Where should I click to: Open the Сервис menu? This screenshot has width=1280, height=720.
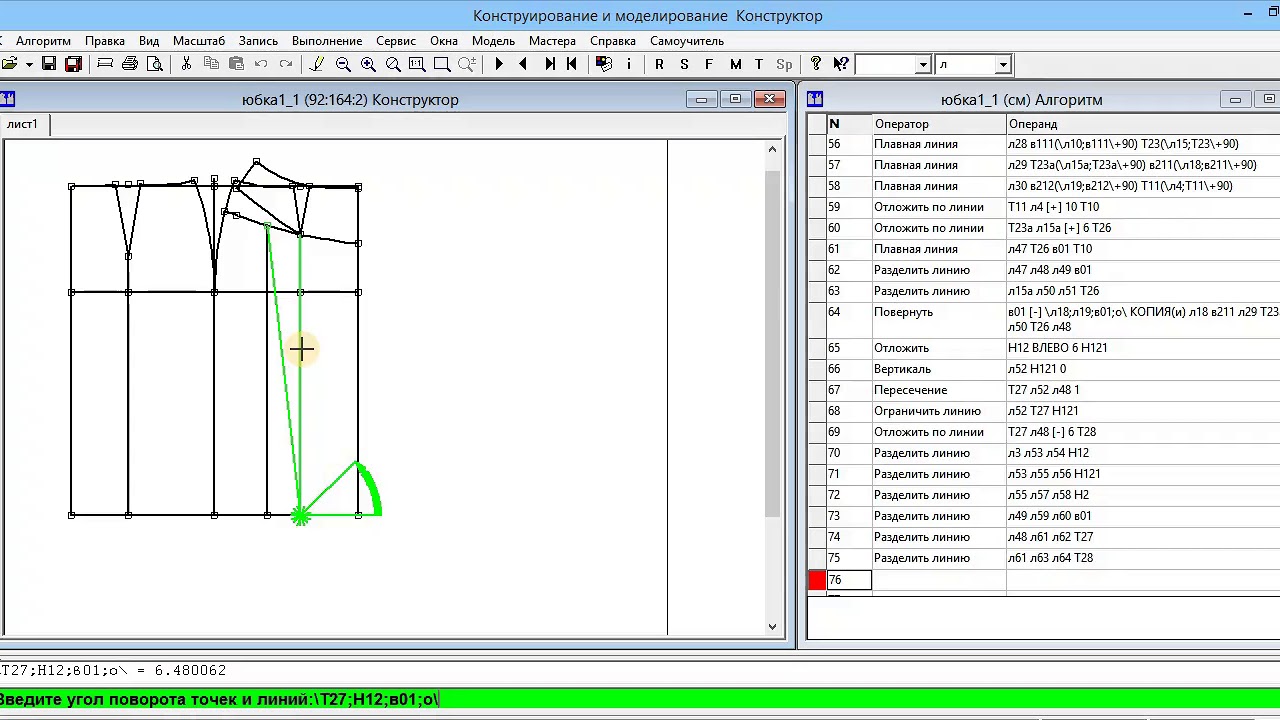[396, 41]
